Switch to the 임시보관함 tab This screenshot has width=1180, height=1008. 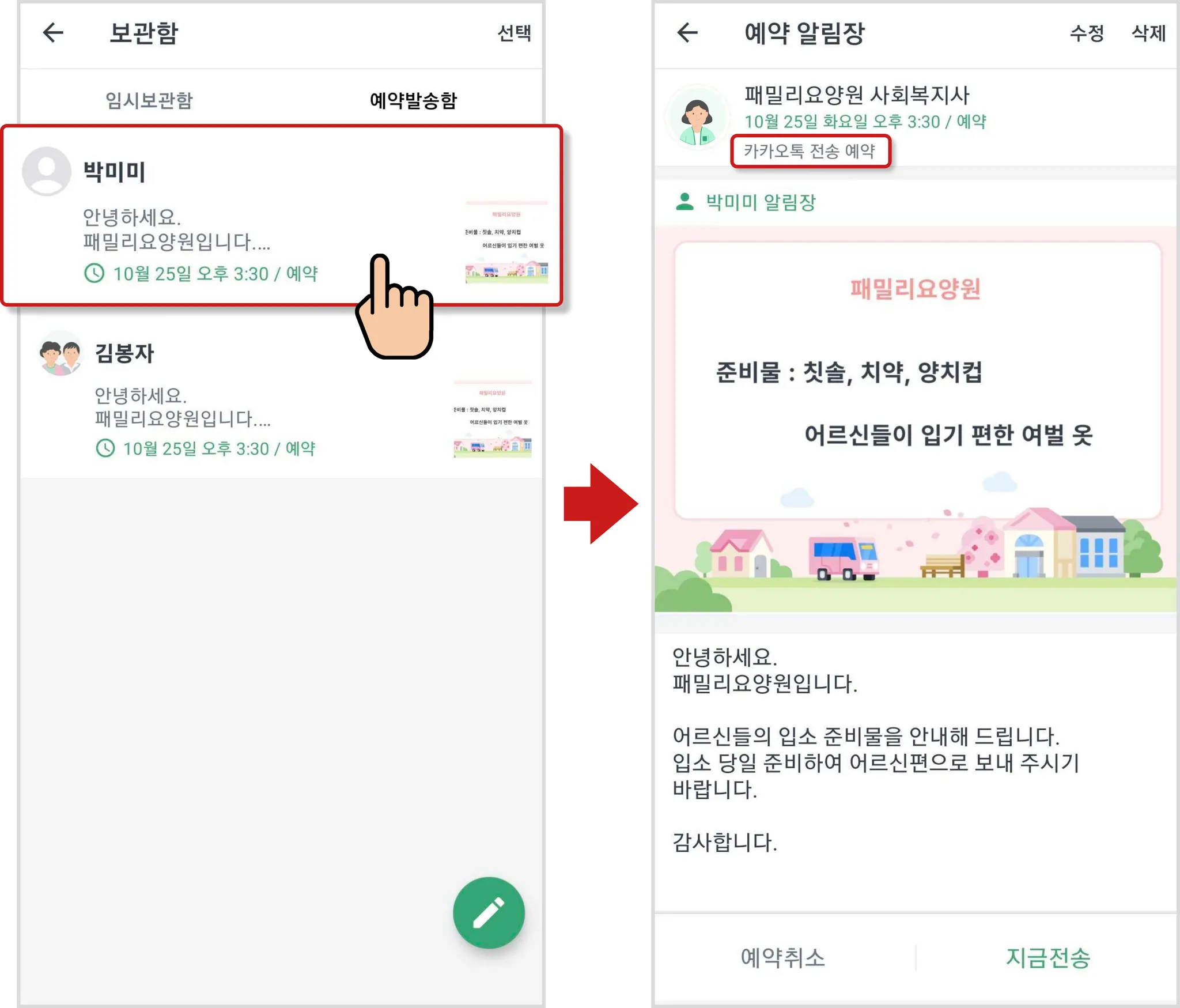[149, 100]
